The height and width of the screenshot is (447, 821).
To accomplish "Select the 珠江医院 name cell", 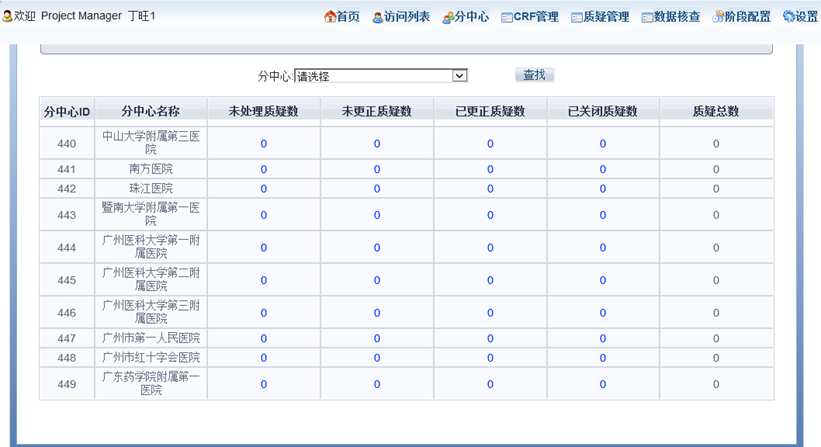I will point(151,188).
